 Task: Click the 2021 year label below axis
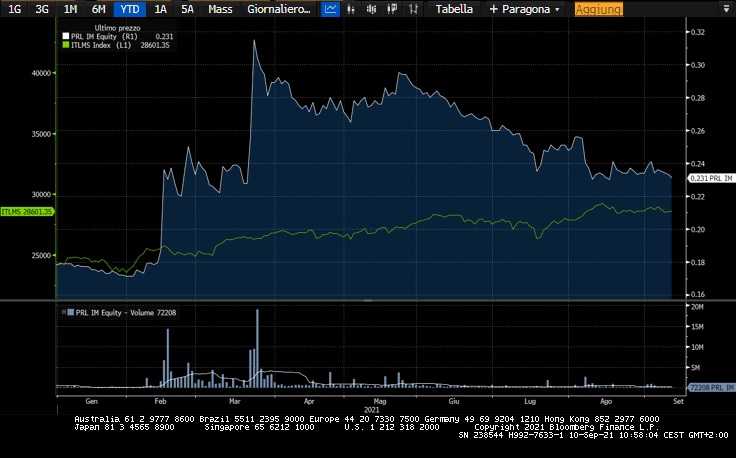point(371,410)
